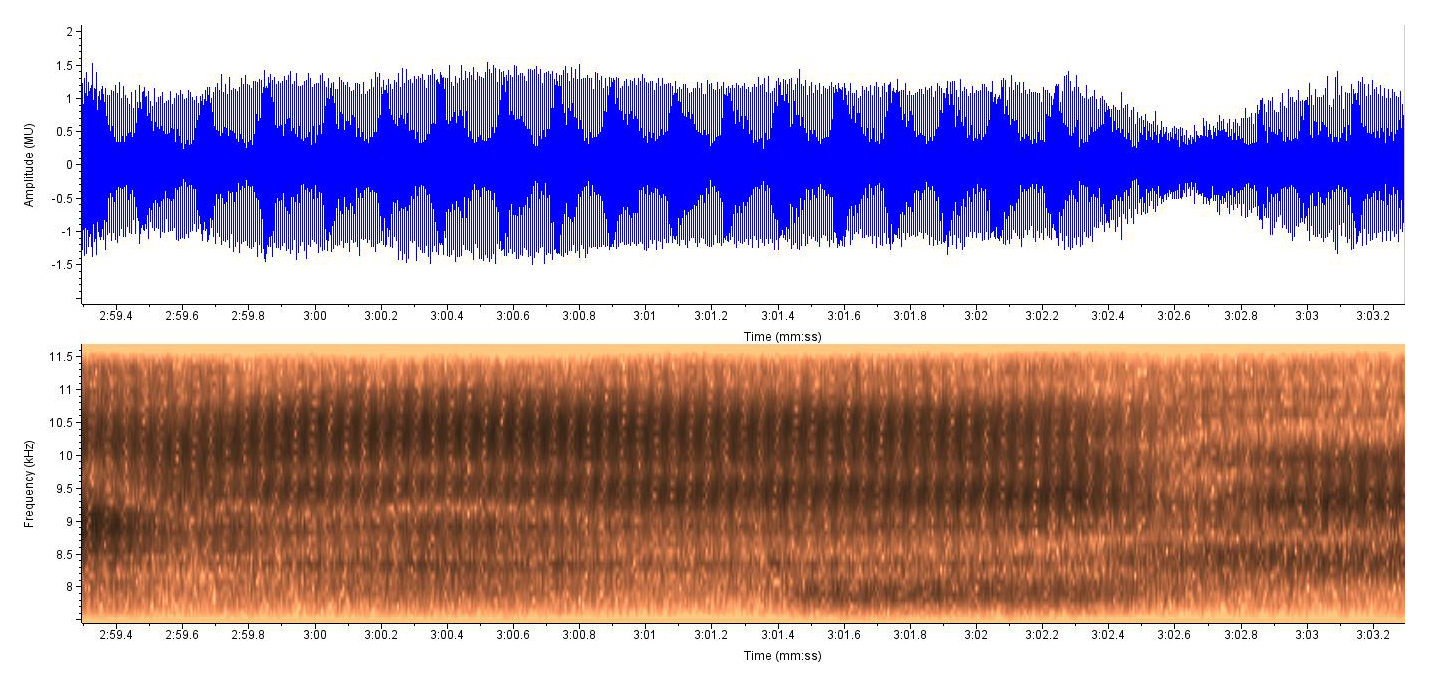Click the 3:00 tick on waveform time axis
The width and height of the screenshot is (1430, 675).
click(x=315, y=316)
